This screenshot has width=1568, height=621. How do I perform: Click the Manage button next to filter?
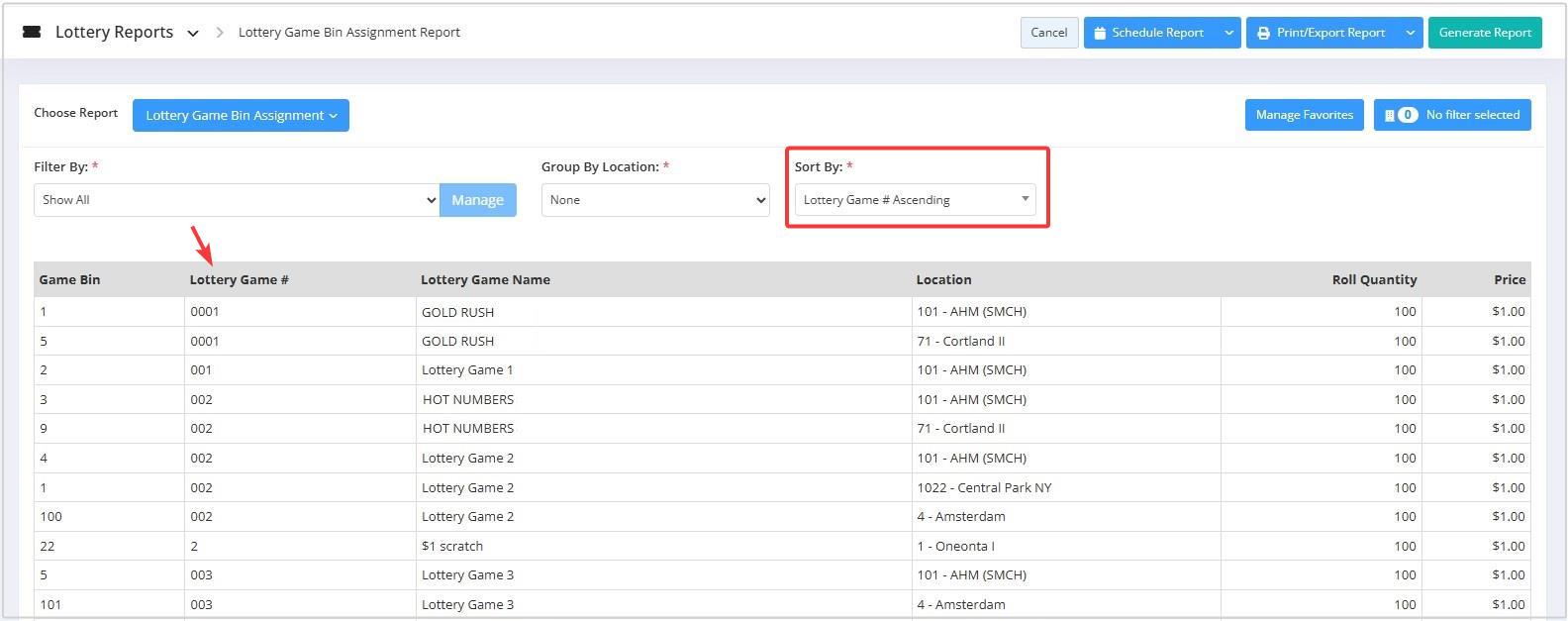pyautogui.click(x=478, y=200)
